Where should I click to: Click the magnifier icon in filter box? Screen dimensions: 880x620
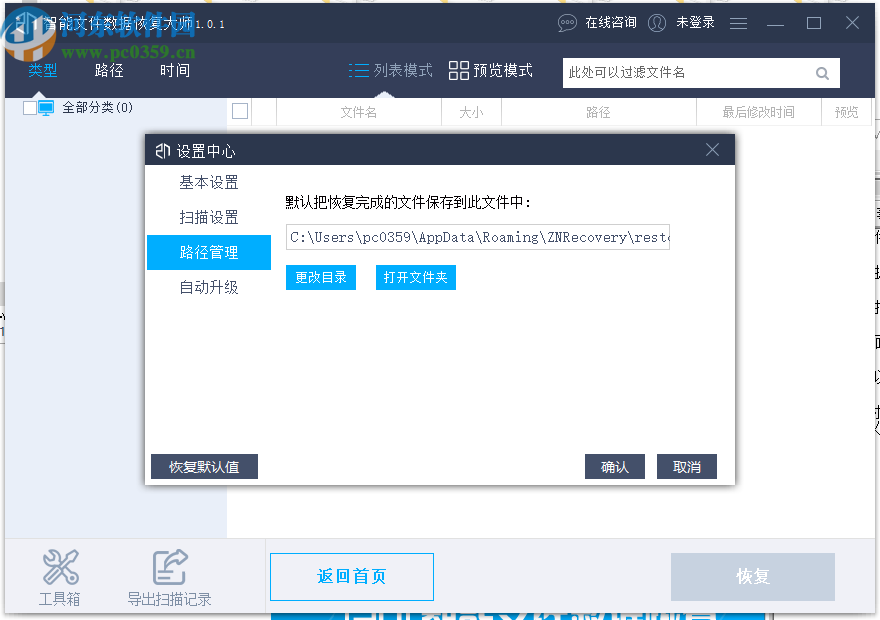pos(822,73)
